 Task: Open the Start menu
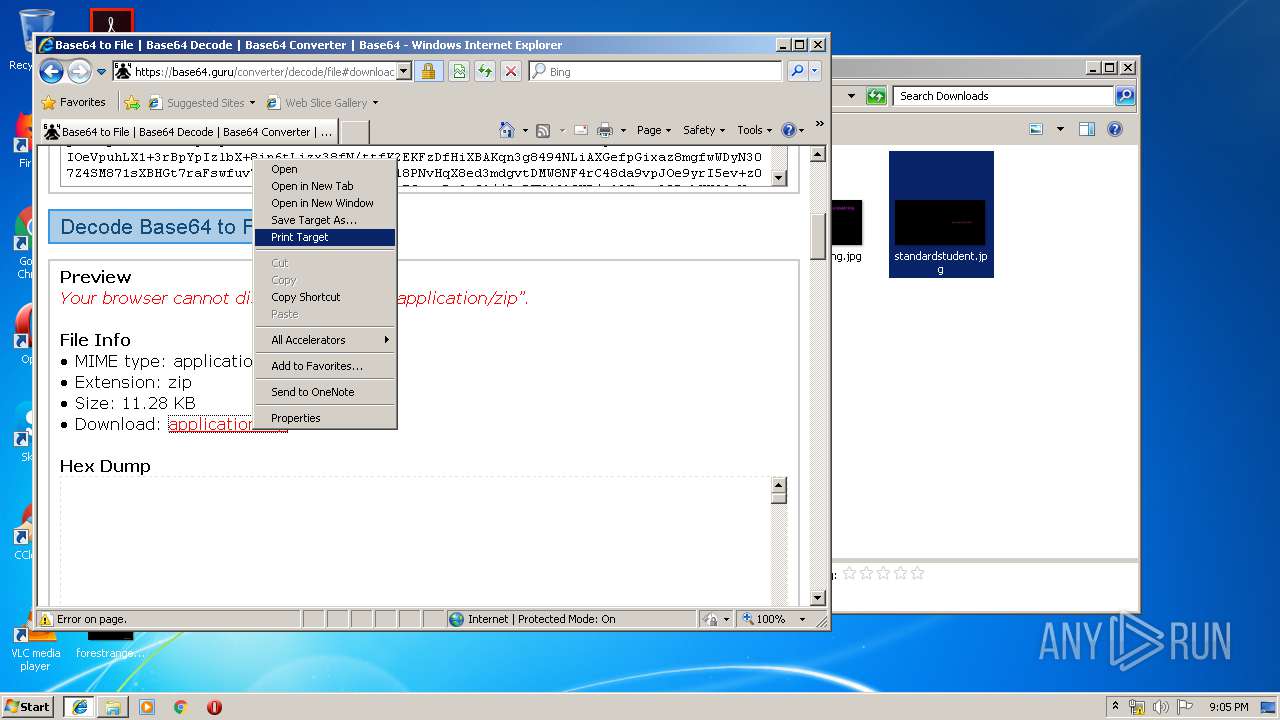tap(28, 706)
